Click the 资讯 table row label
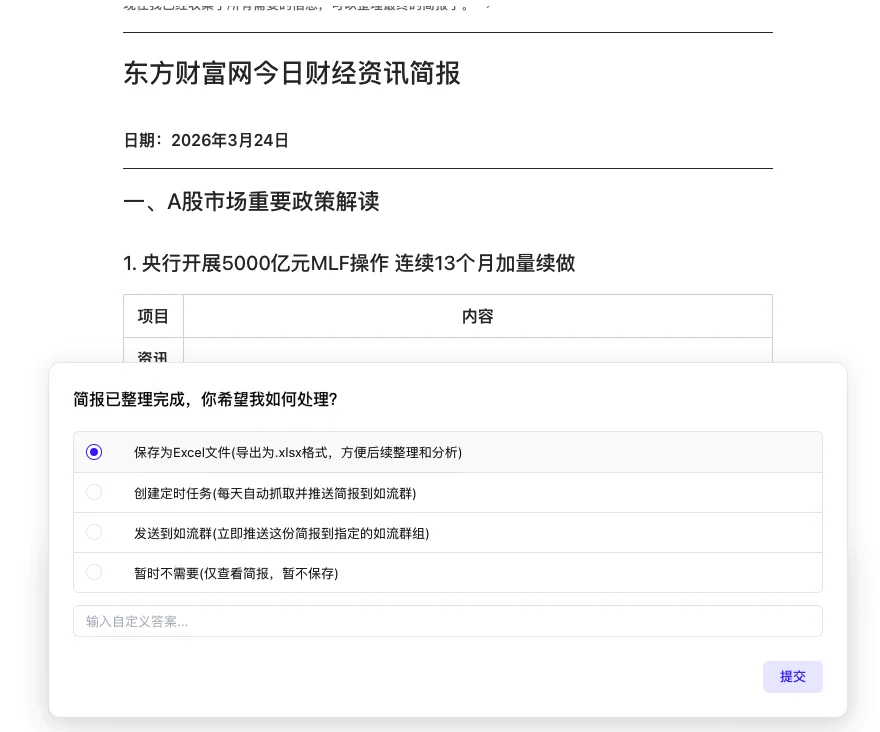The image size is (880, 732). [151, 358]
